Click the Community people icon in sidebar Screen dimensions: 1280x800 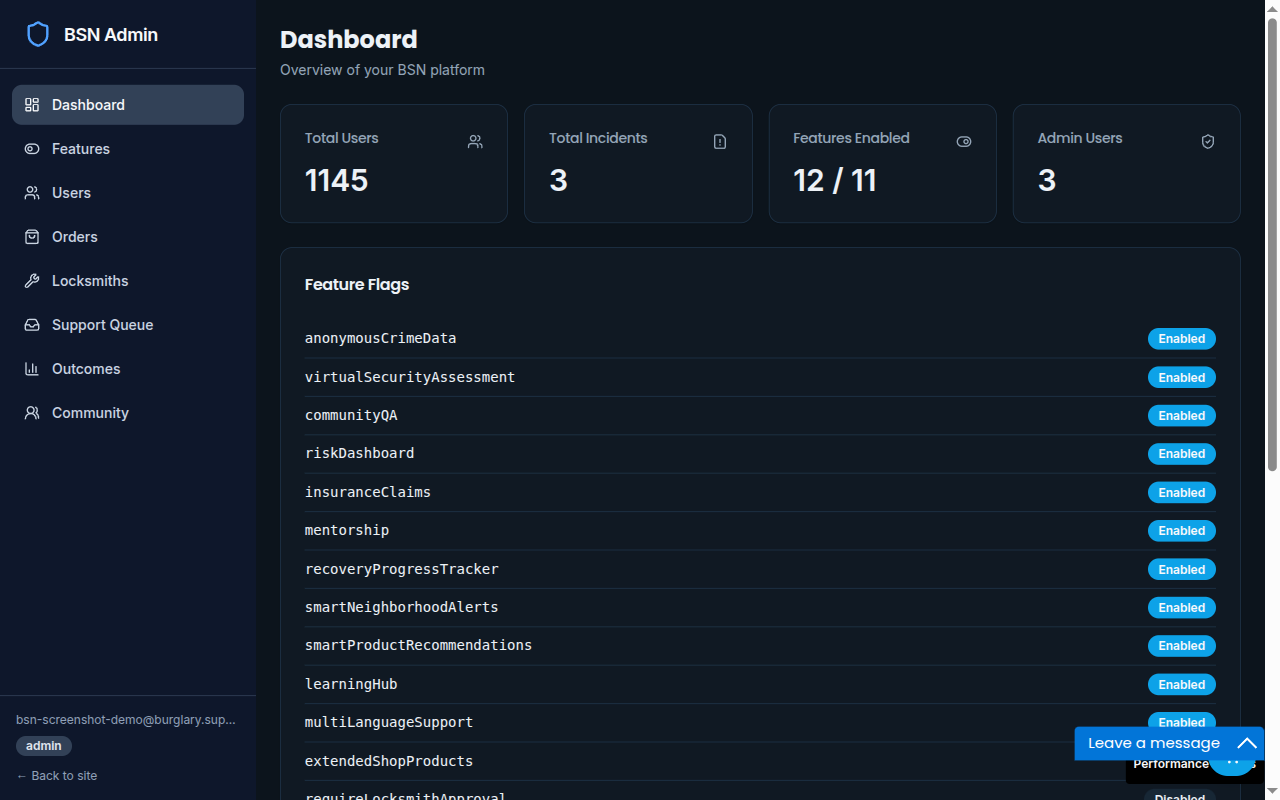[x=32, y=413]
